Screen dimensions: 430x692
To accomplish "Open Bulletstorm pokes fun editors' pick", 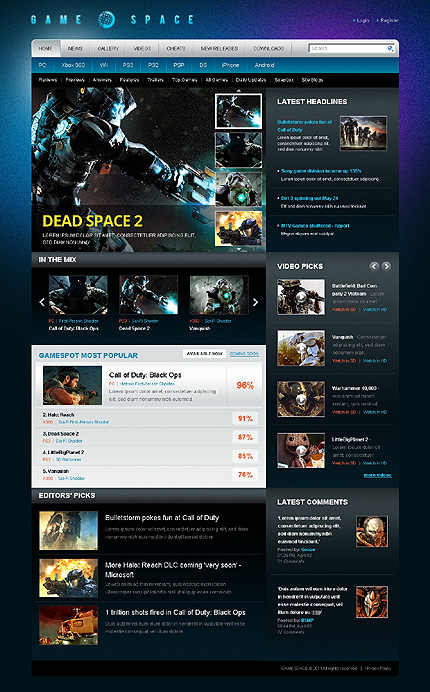I will pyautogui.click(x=162, y=518).
